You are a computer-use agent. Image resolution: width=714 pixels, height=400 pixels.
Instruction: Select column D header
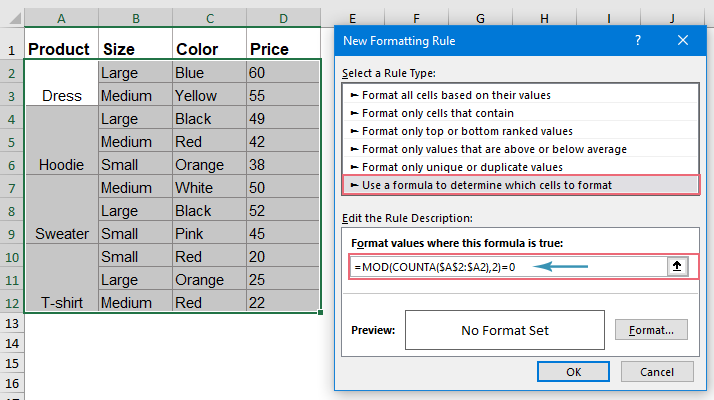click(284, 17)
